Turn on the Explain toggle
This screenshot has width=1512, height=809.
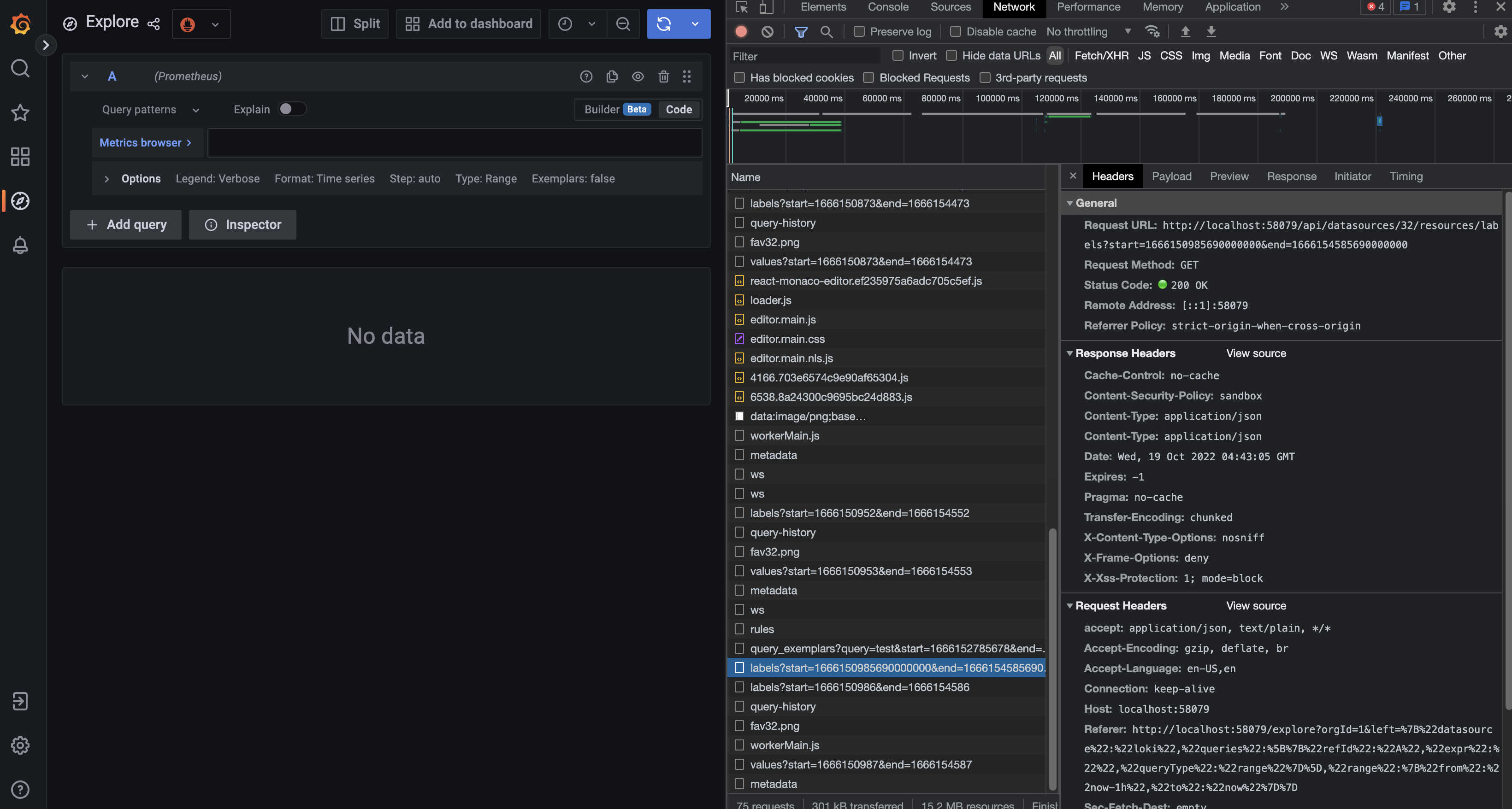292,109
